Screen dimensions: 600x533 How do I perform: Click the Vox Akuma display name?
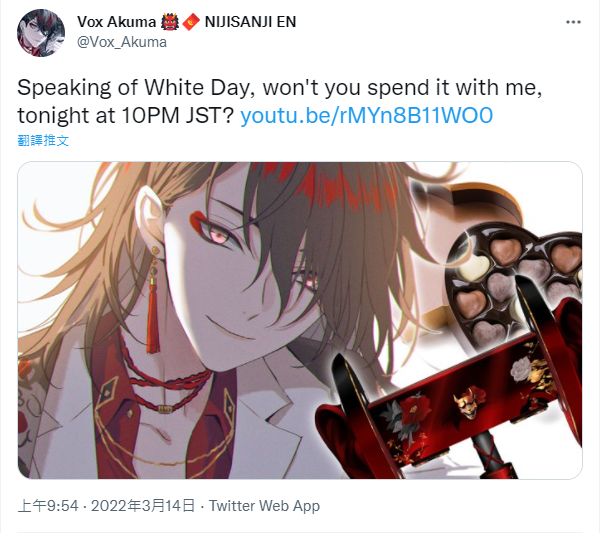(116, 22)
